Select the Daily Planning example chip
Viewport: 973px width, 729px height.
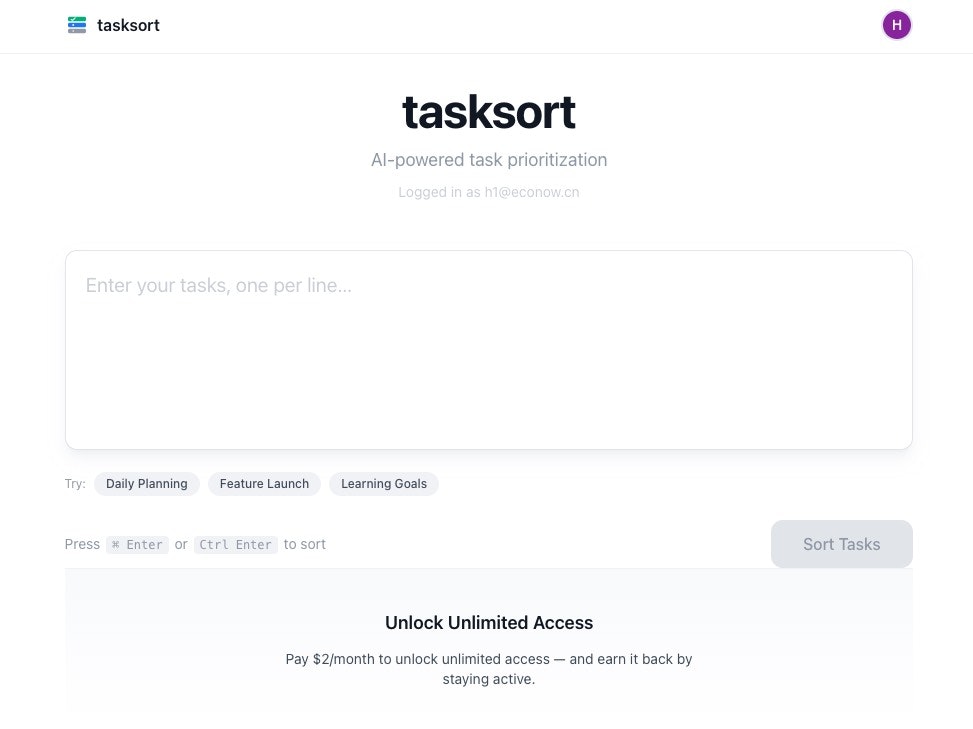pyautogui.click(x=146, y=483)
